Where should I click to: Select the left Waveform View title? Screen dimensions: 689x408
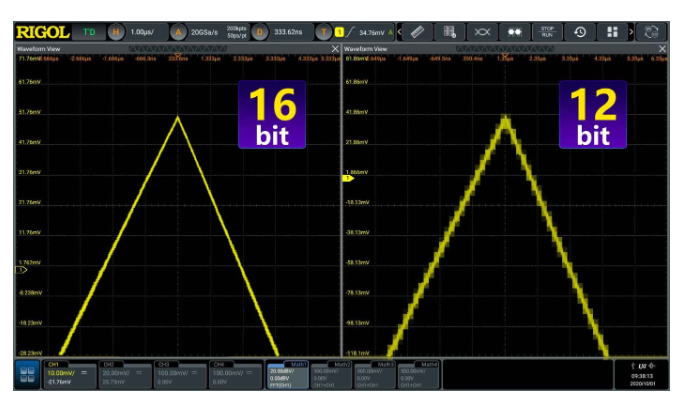pyautogui.click(x=38, y=49)
